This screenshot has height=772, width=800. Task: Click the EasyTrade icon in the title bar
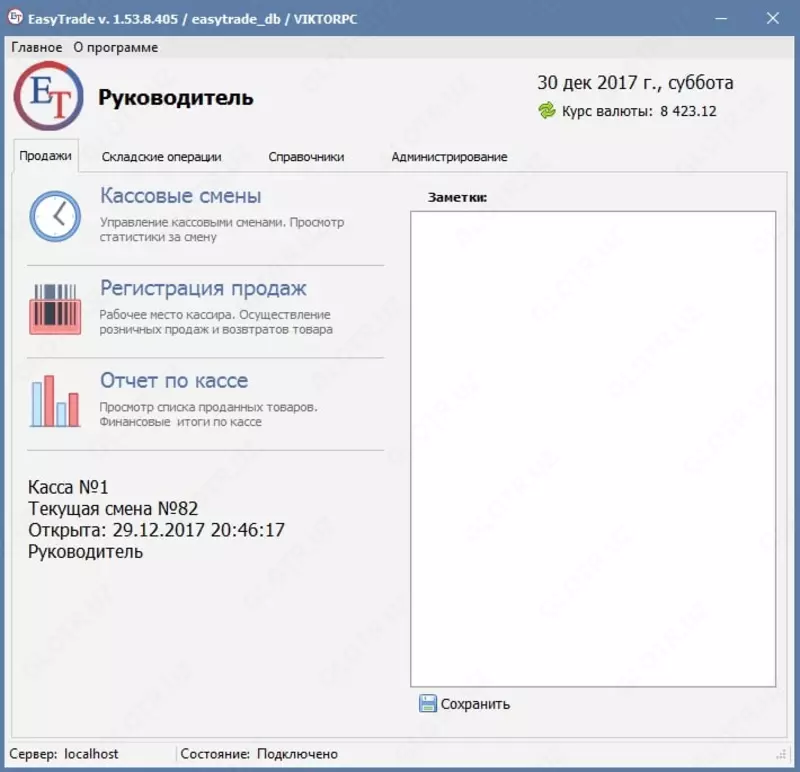coord(14,17)
